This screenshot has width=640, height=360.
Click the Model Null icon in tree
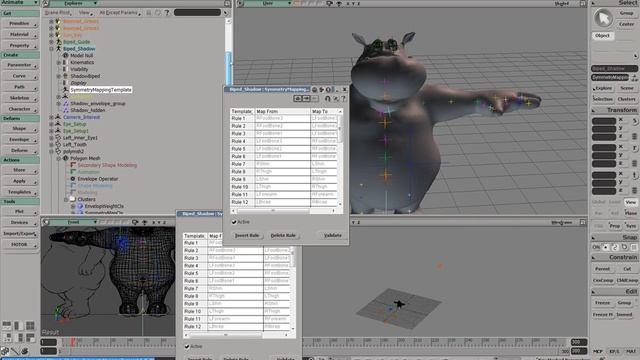click(x=65, y=56)
